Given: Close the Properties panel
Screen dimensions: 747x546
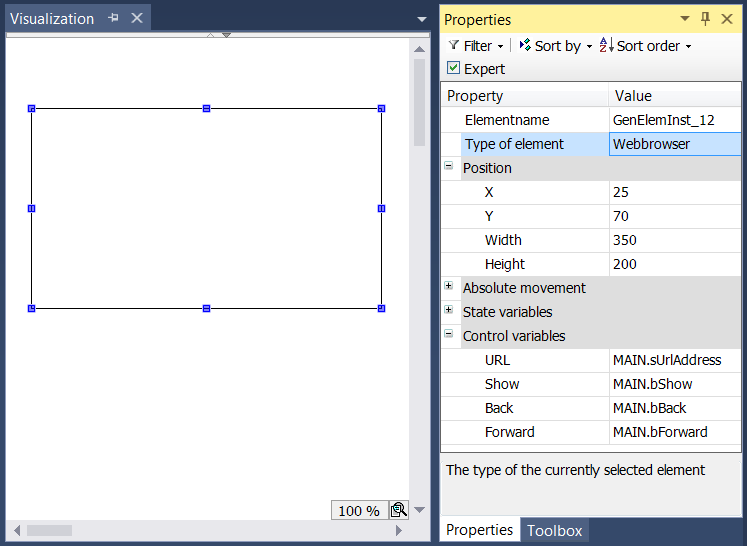Looking at the screenshot, I should pyautogui.click(x=727, y=19).
